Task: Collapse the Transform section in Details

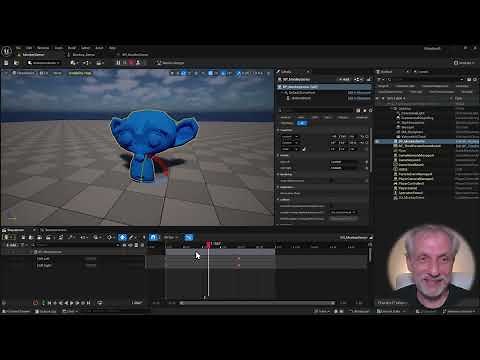Action: point(278,130)
